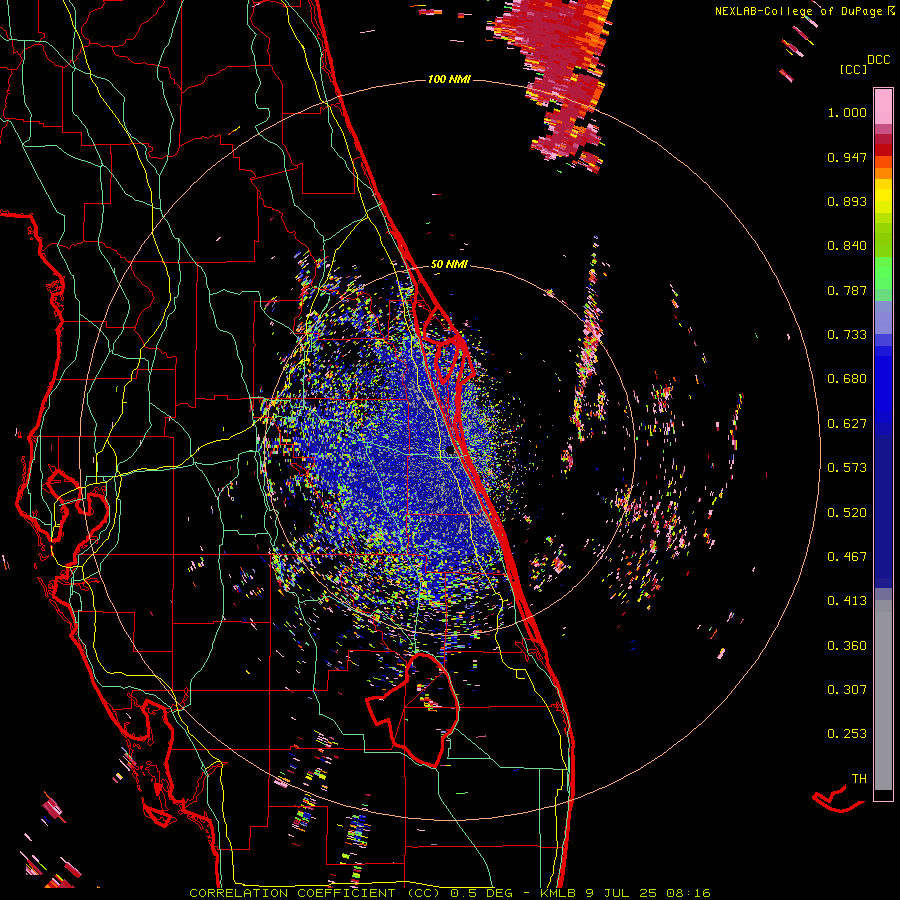This screenshot has height=900, width=900.
Task: Click the [CC] units label
Action: tap(854, 69)
